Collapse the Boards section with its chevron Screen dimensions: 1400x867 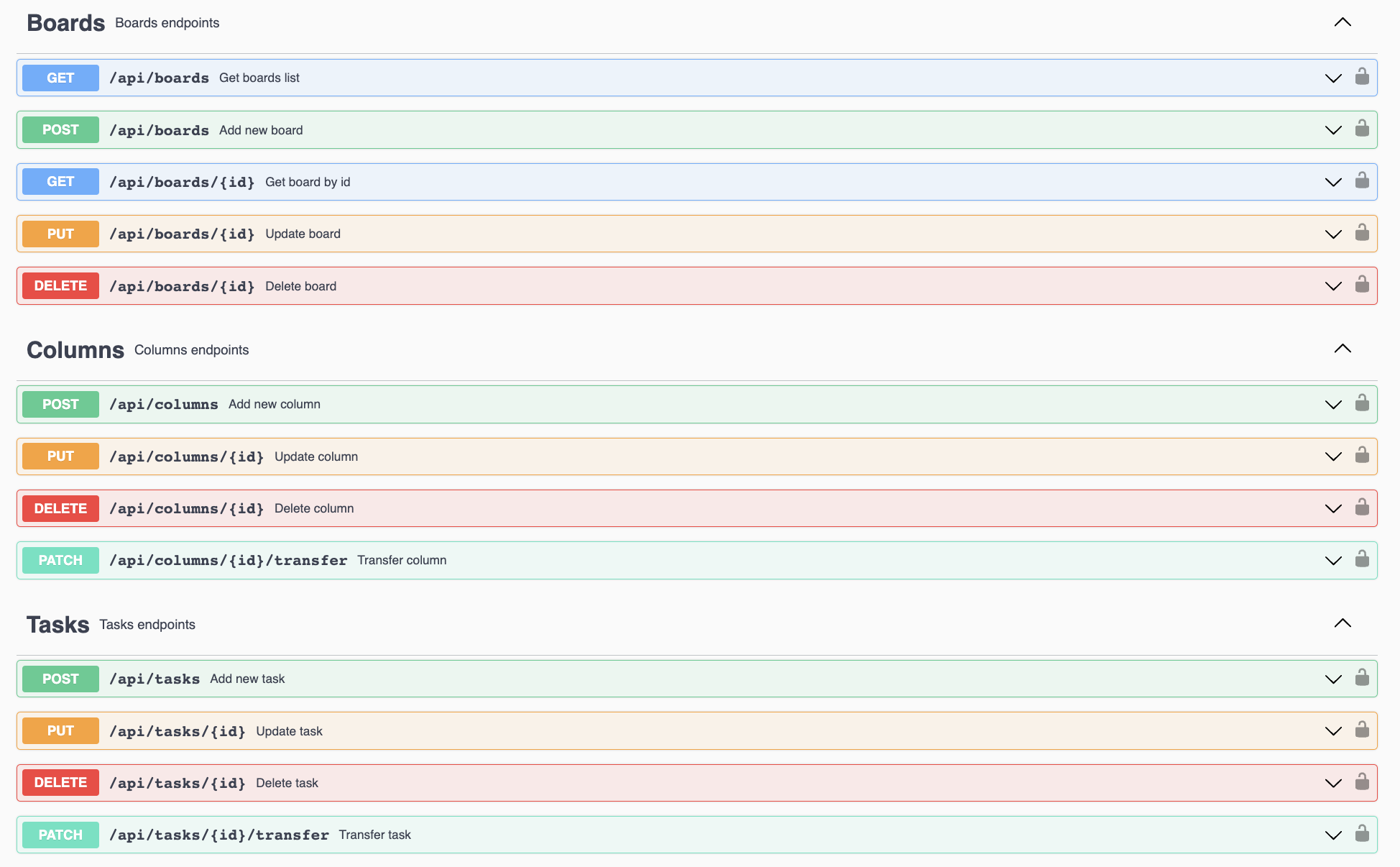click(x=1343, y=22)
